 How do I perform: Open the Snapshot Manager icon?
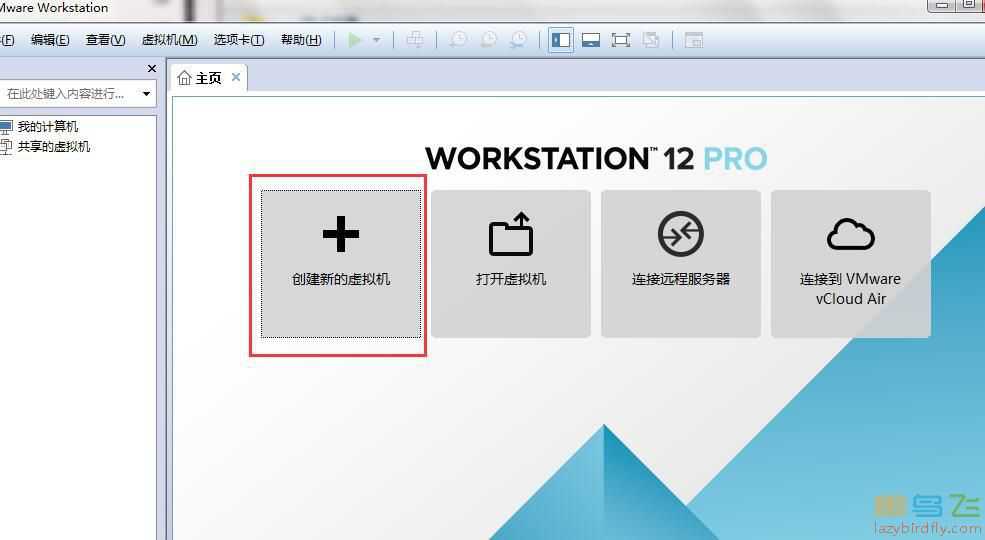(x=519, y=40)
